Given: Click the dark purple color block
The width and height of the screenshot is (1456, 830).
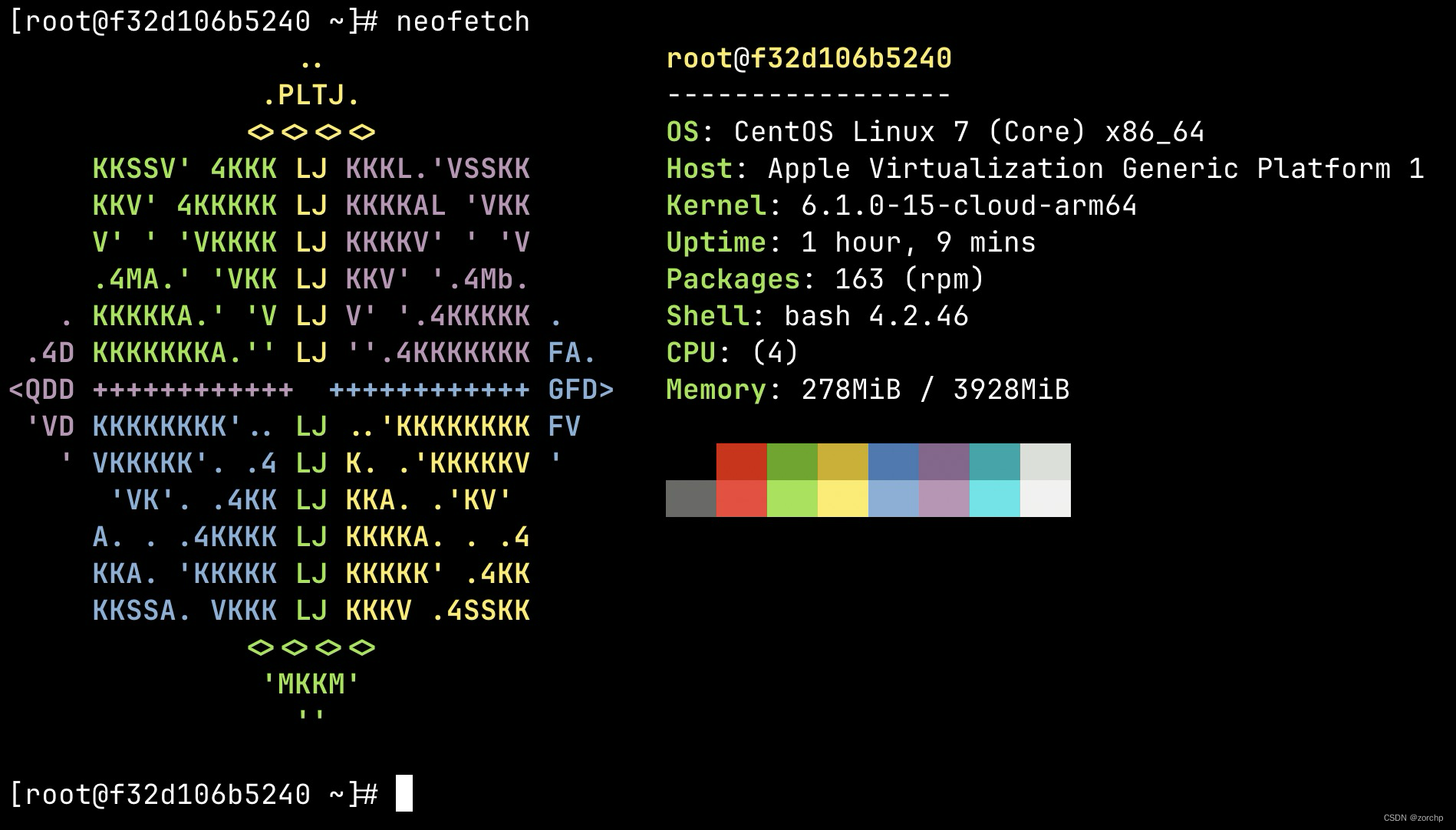Looking at the screenshot, I should 944,462.
